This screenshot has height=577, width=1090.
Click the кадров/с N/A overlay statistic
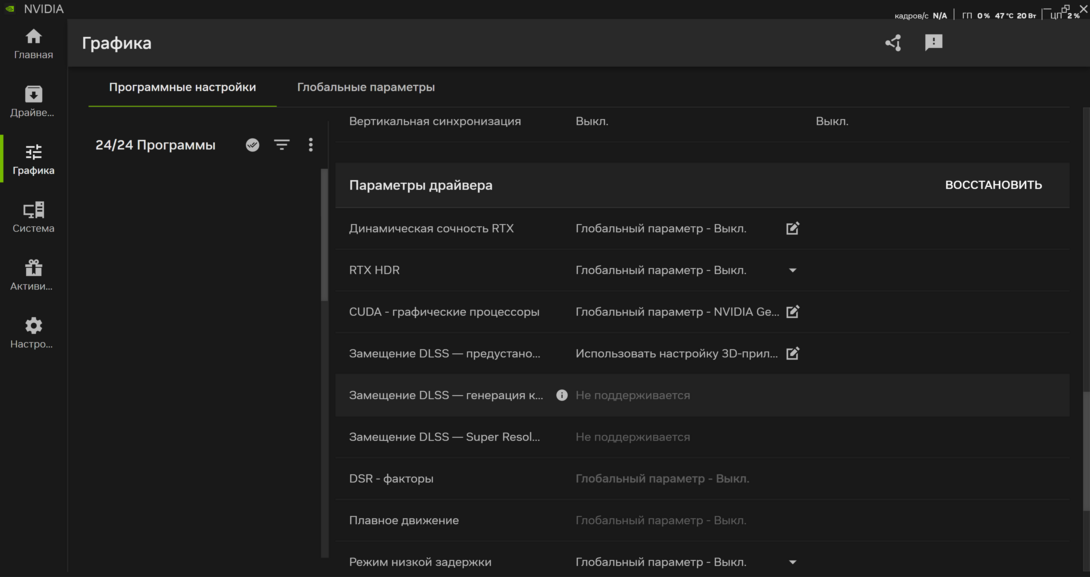pos(920,15)
